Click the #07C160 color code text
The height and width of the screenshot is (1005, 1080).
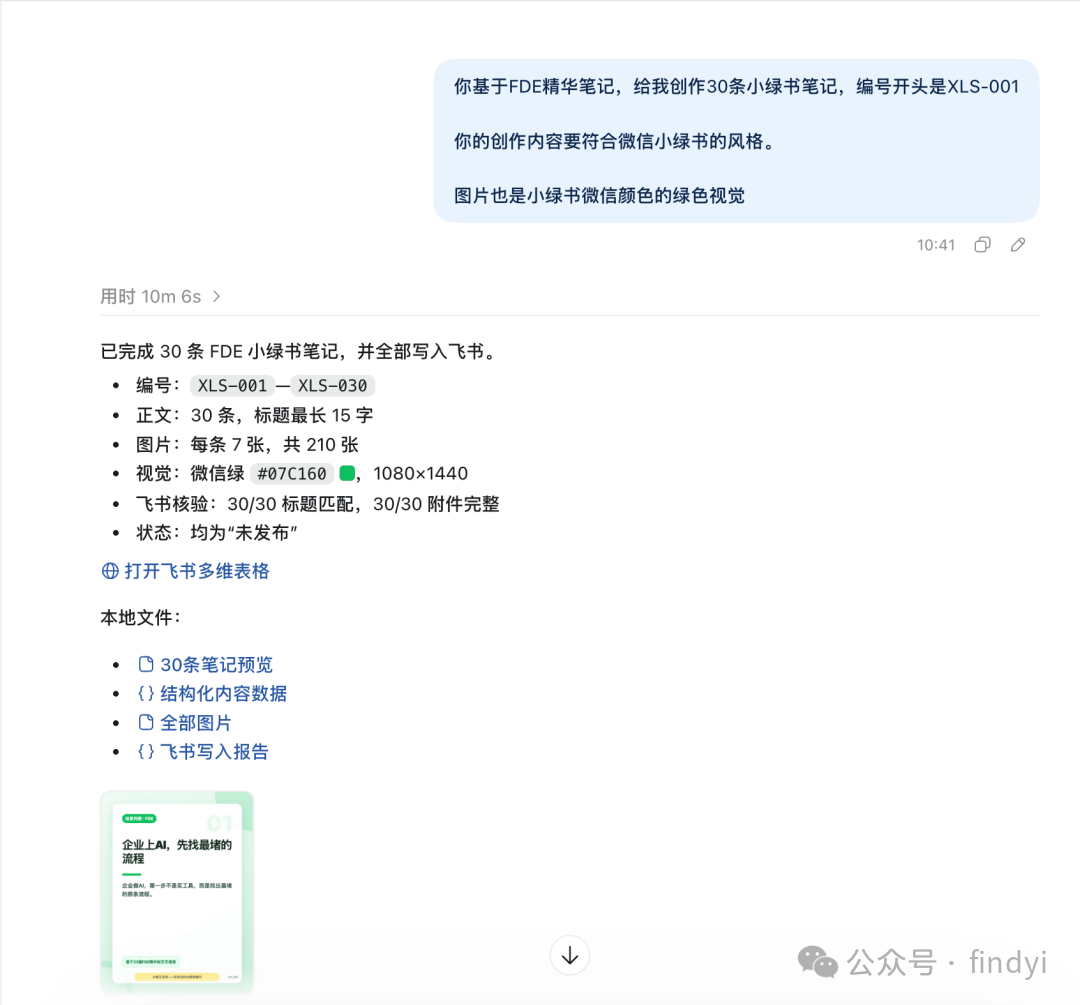pyautogui.click(x=292, y=474)
